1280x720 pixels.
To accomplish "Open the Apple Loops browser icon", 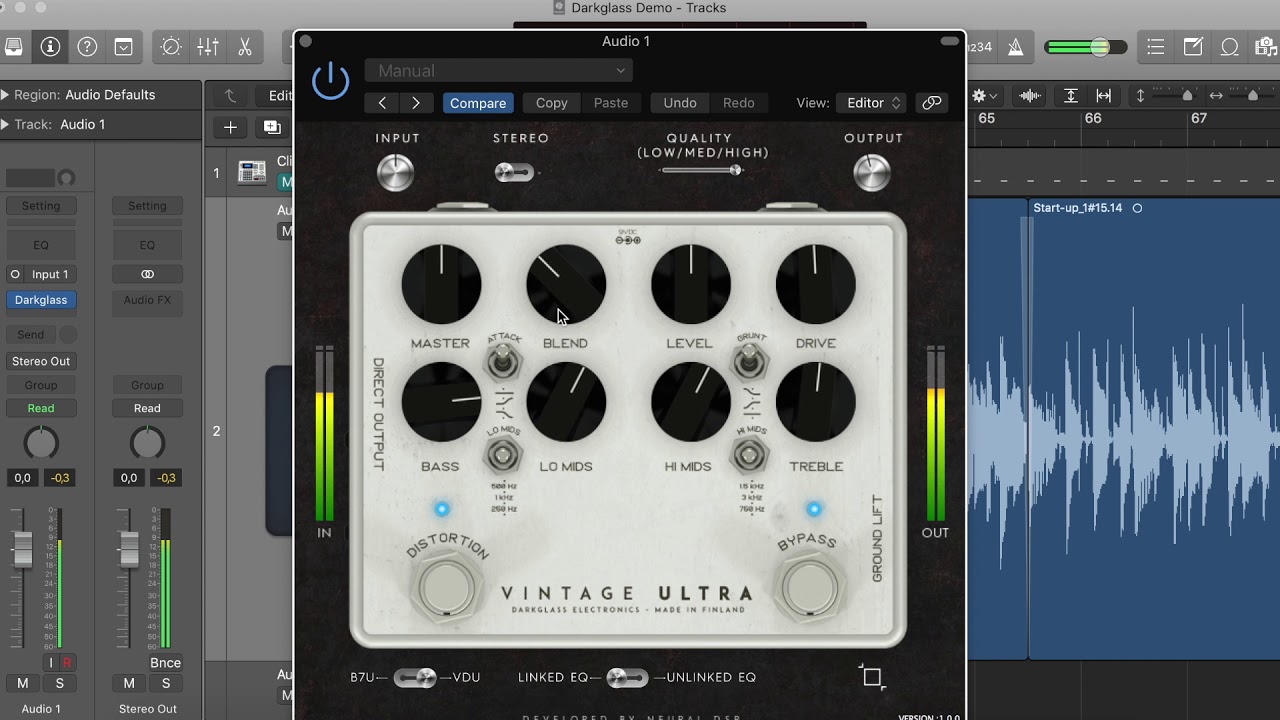I will (x=1230, y=47).
